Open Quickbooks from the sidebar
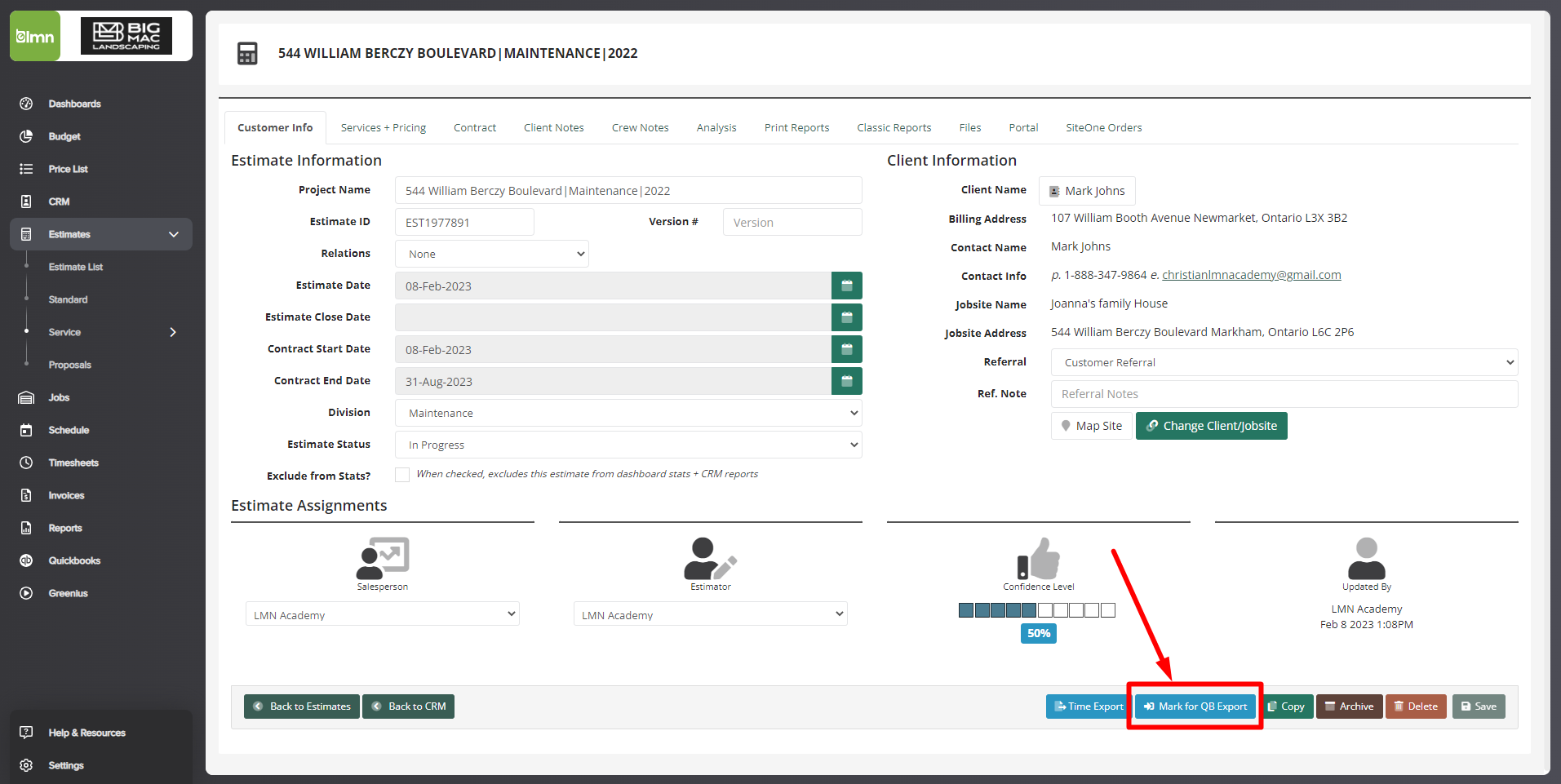This screenshot has width=1561, height=784. coord(73,560)
